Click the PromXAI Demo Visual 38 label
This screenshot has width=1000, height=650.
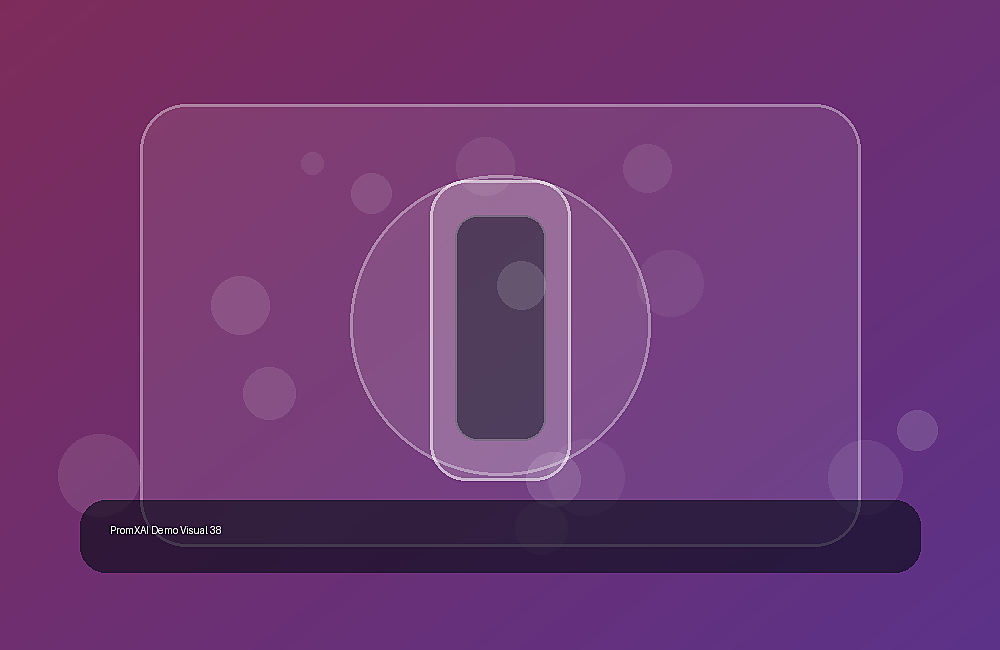(x=166, y=530)
